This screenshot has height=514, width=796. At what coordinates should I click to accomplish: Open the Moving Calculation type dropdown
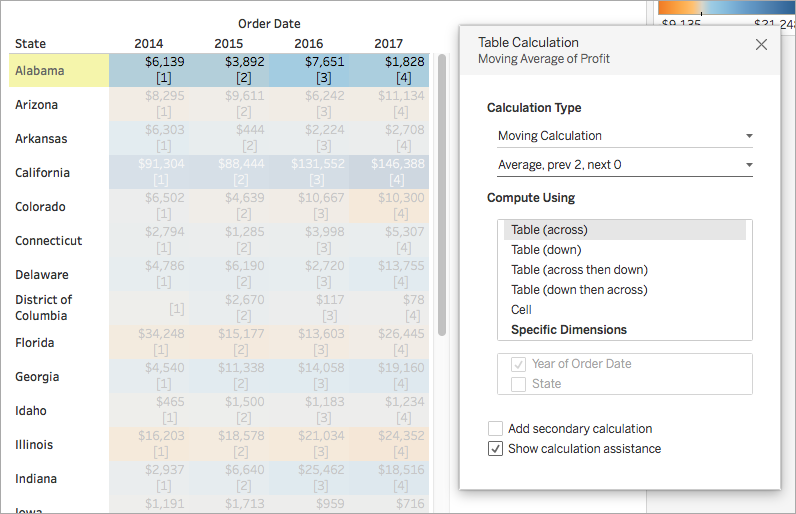tap(625, 136)
